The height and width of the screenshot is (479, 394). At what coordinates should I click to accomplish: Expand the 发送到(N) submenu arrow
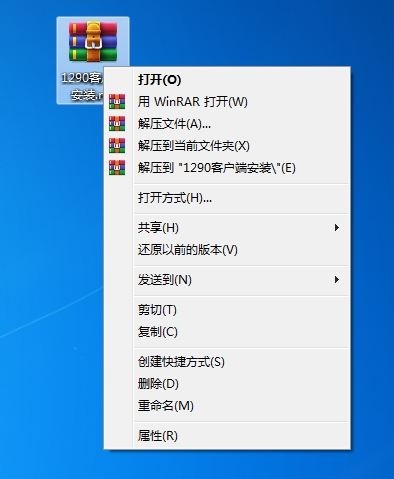[x=337, y=280]
